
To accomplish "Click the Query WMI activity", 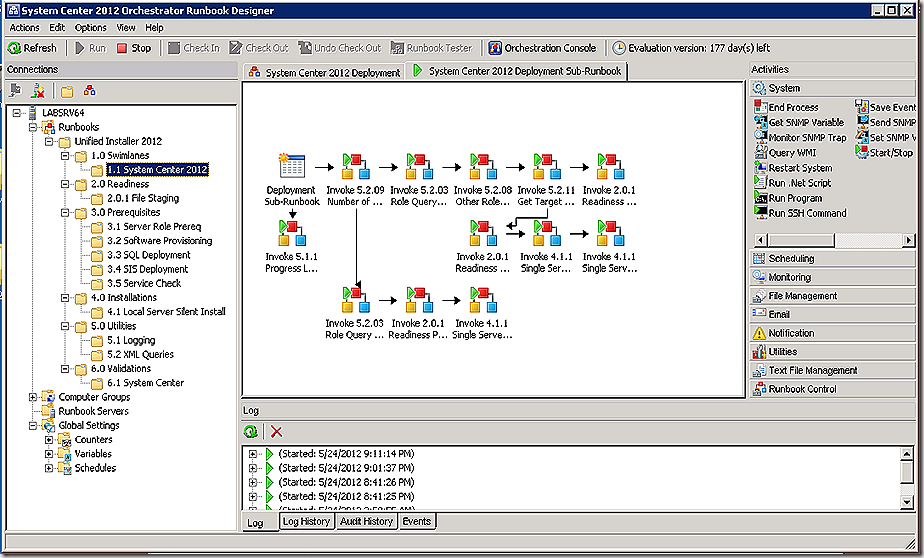I will tap(785, 153).
